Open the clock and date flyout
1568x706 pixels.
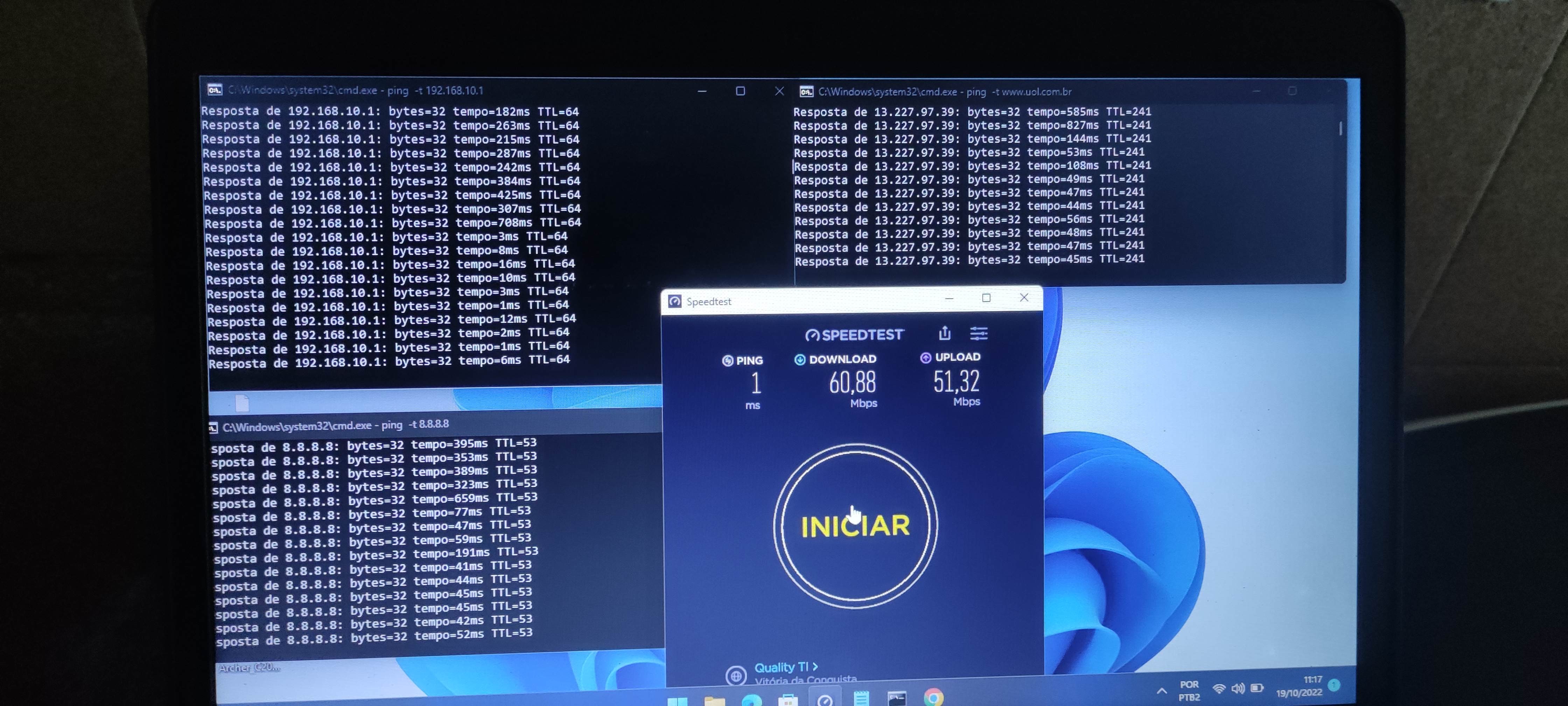coord(1300,686)
